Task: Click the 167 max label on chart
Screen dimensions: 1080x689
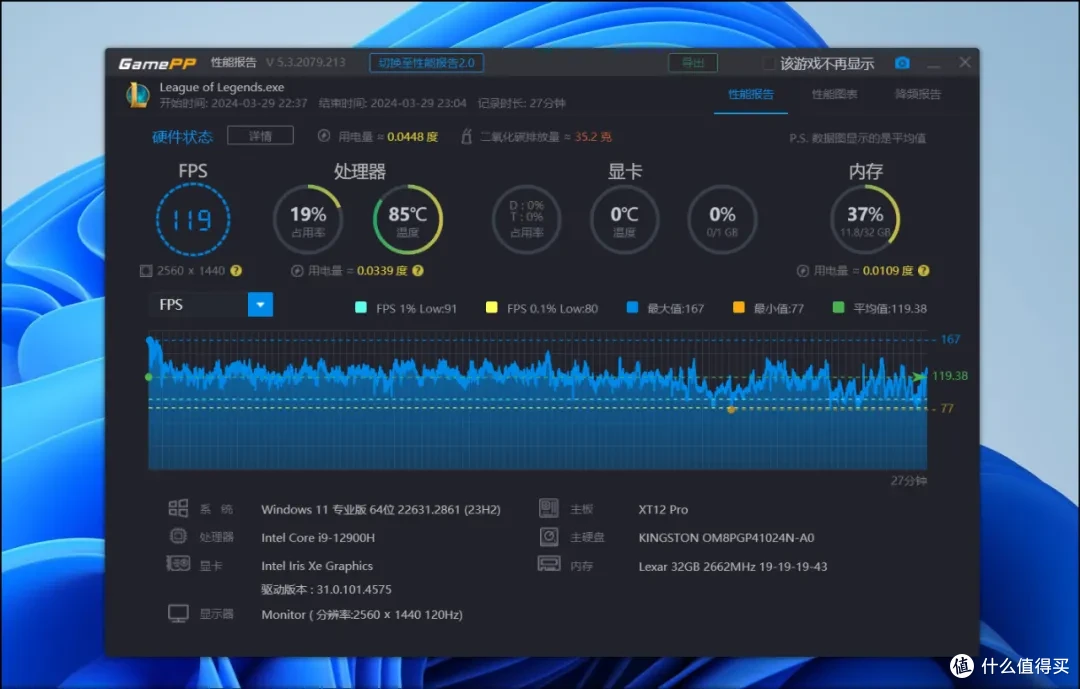Action: (x=950, y=339)
